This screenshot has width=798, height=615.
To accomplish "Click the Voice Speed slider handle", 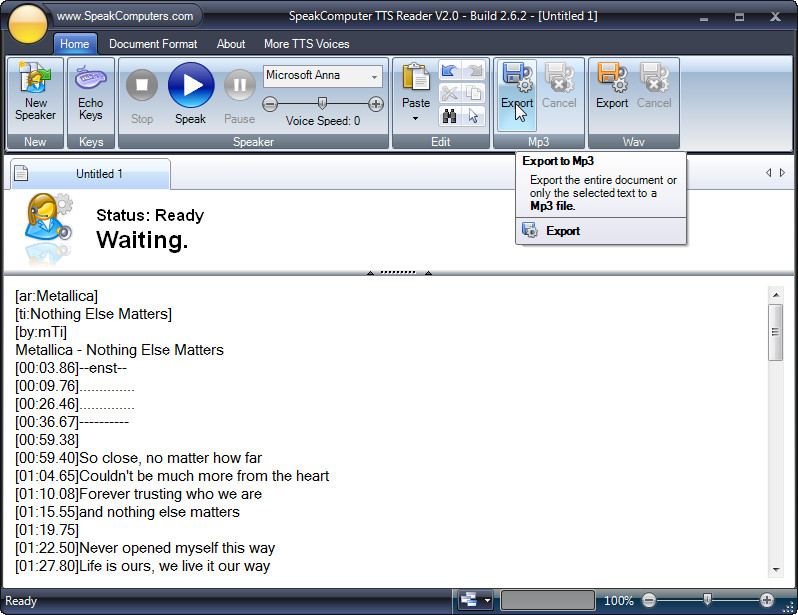I will [322, 104].
